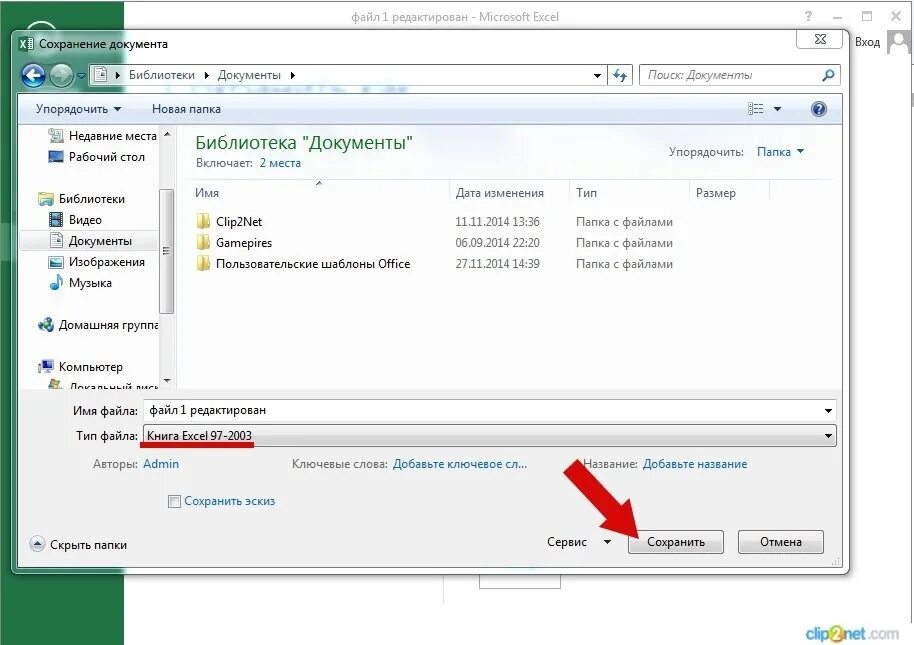Click the 11.11.2014 13:36 date cell
Image resolution: width=914 pixels, height=645 pixels.
click(497, 221)
